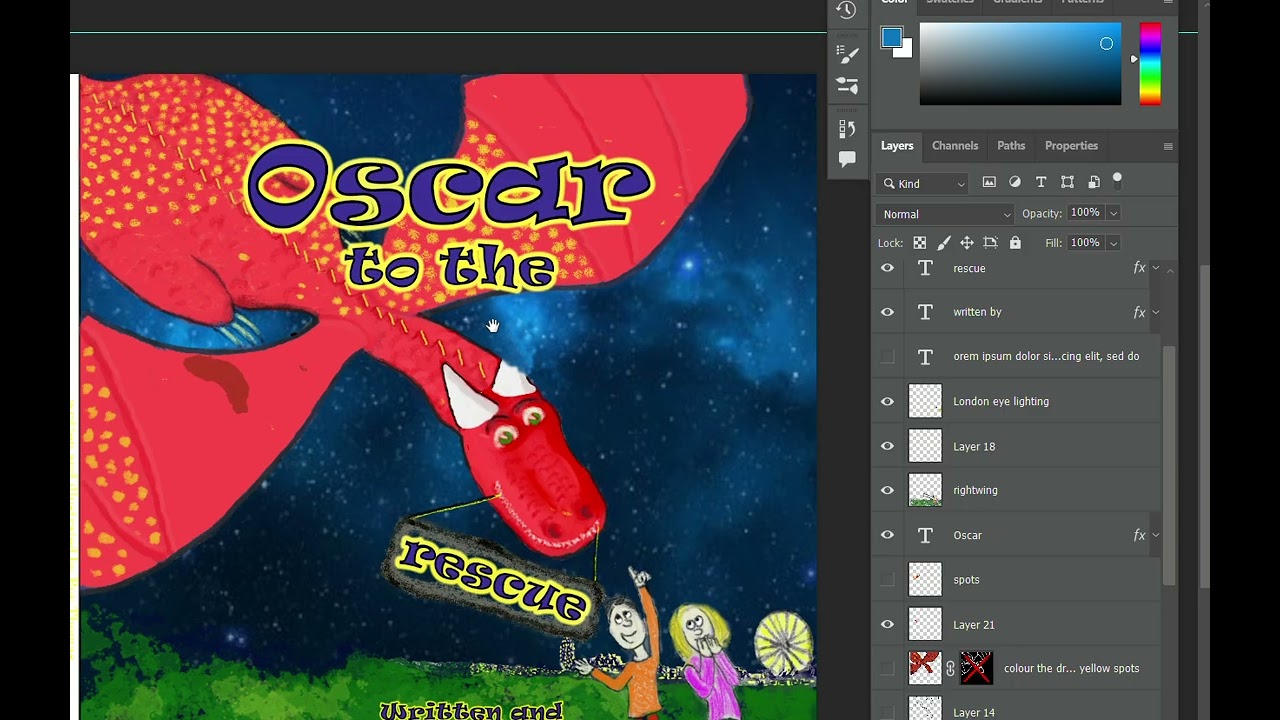Viewport: 1280px width, 720px height.
Task: Open the Kind filter dropdown
Action: [922, 183]
